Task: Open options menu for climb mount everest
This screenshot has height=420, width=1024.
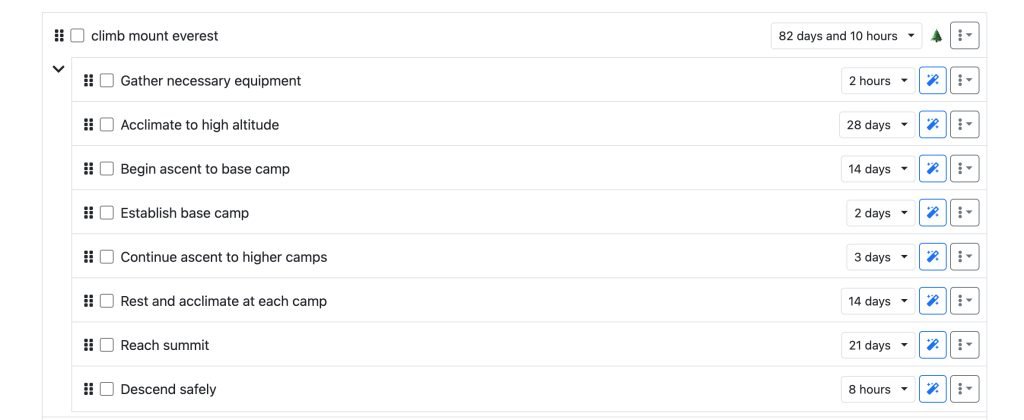Action: tap(964, 36)
